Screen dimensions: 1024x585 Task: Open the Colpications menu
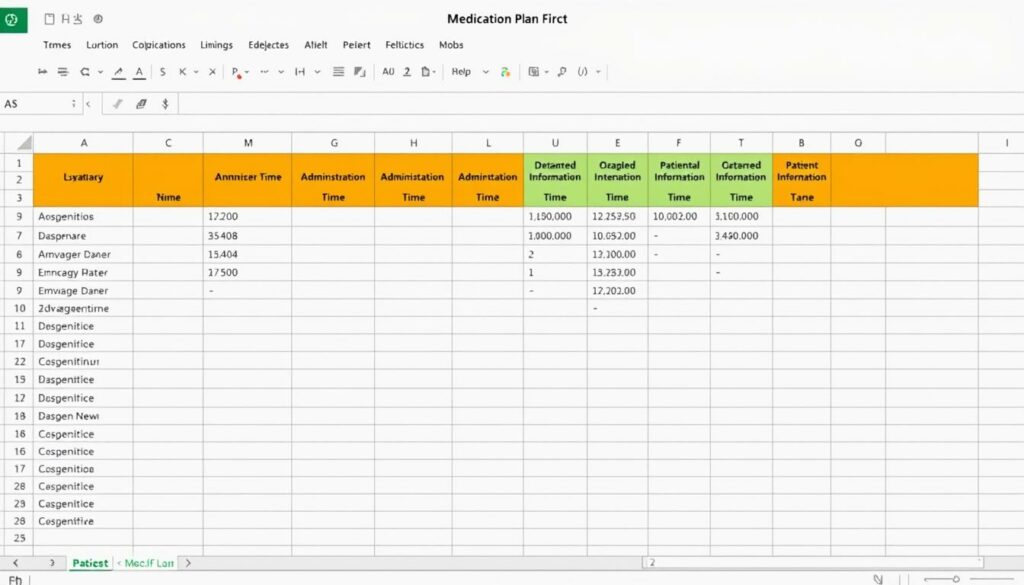pos(159,45)
